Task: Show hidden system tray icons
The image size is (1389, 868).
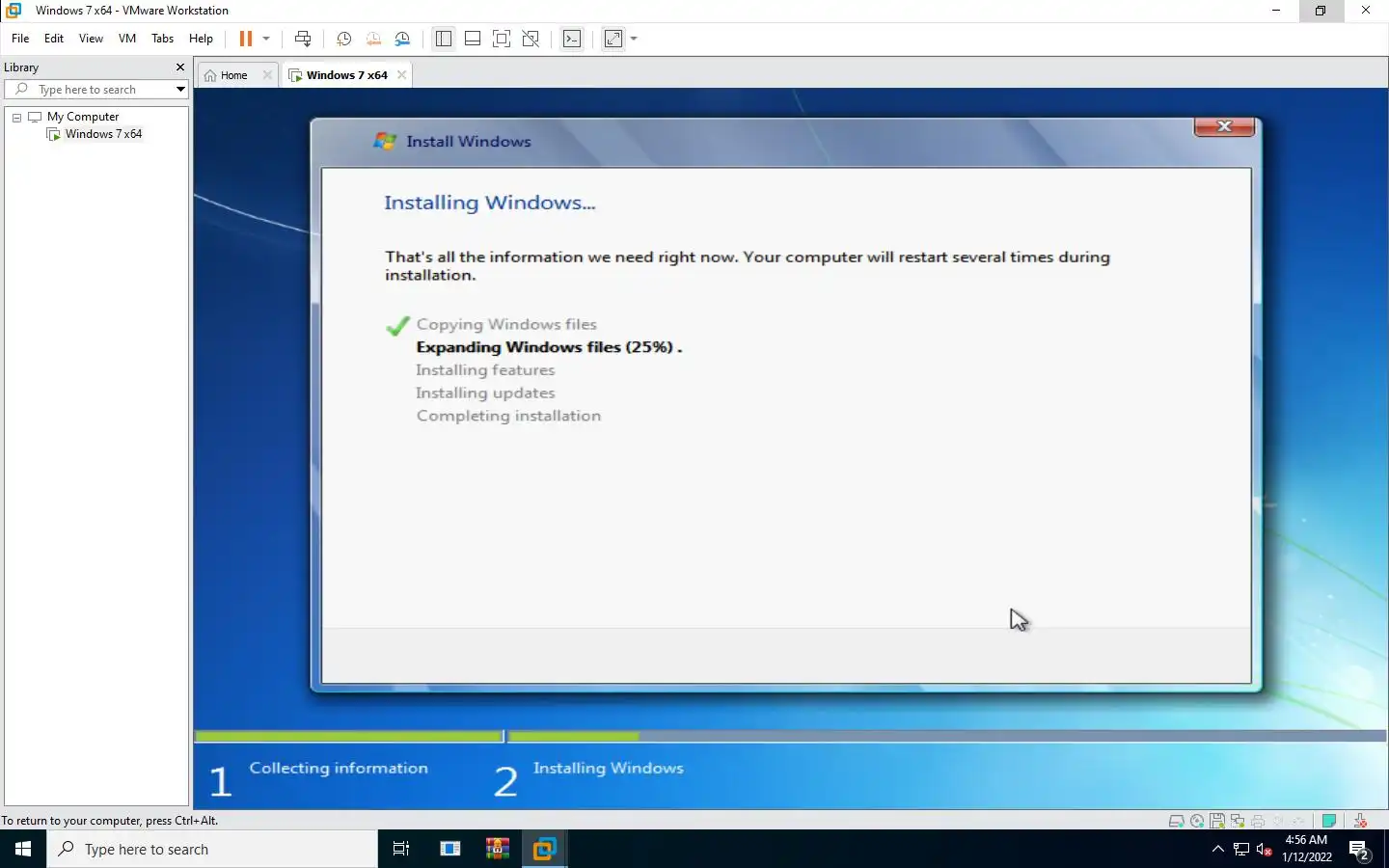Action: 1217,849
